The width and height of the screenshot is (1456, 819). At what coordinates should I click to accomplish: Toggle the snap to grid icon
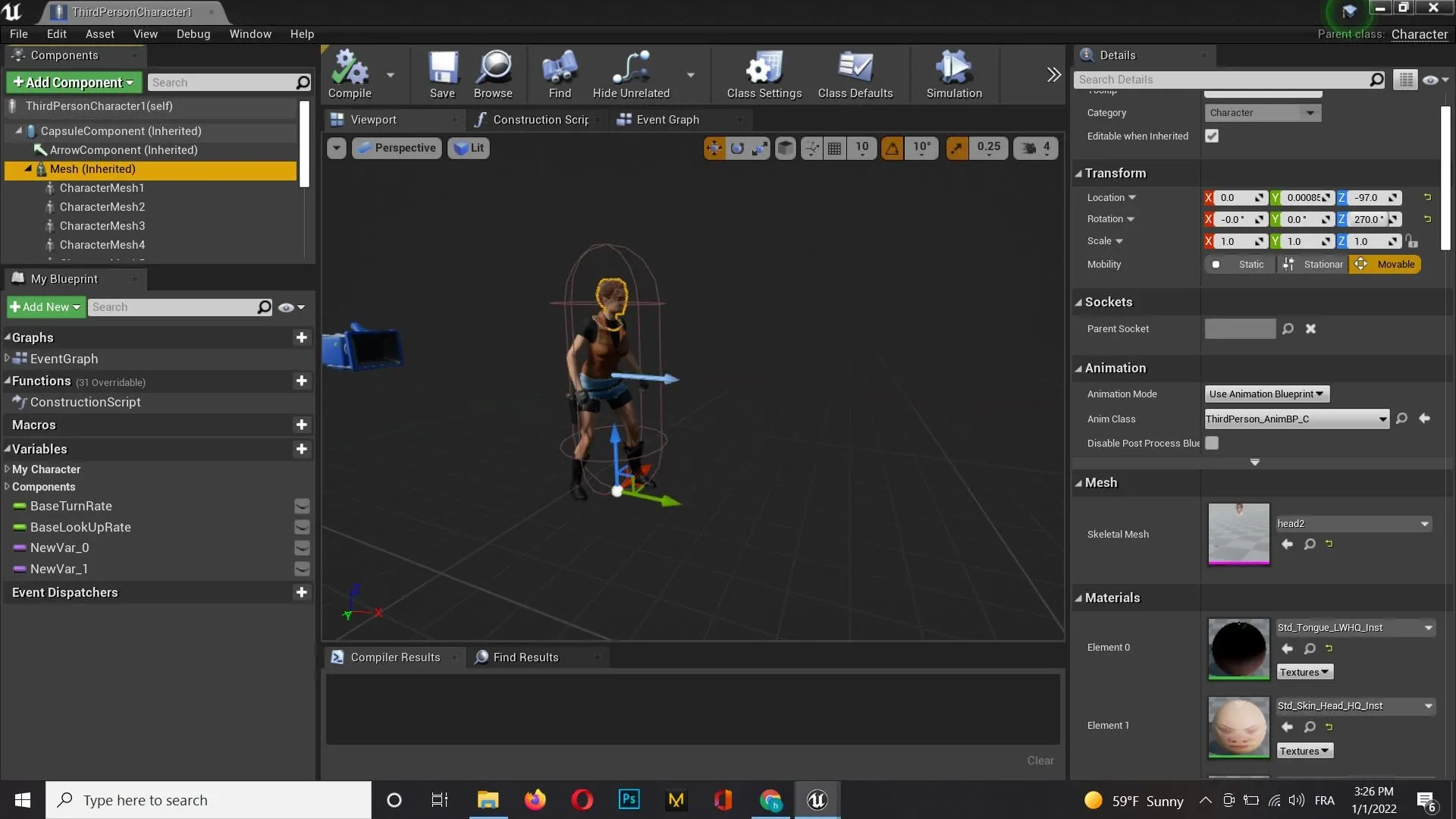pyautogui.click(x=834, y=148)
